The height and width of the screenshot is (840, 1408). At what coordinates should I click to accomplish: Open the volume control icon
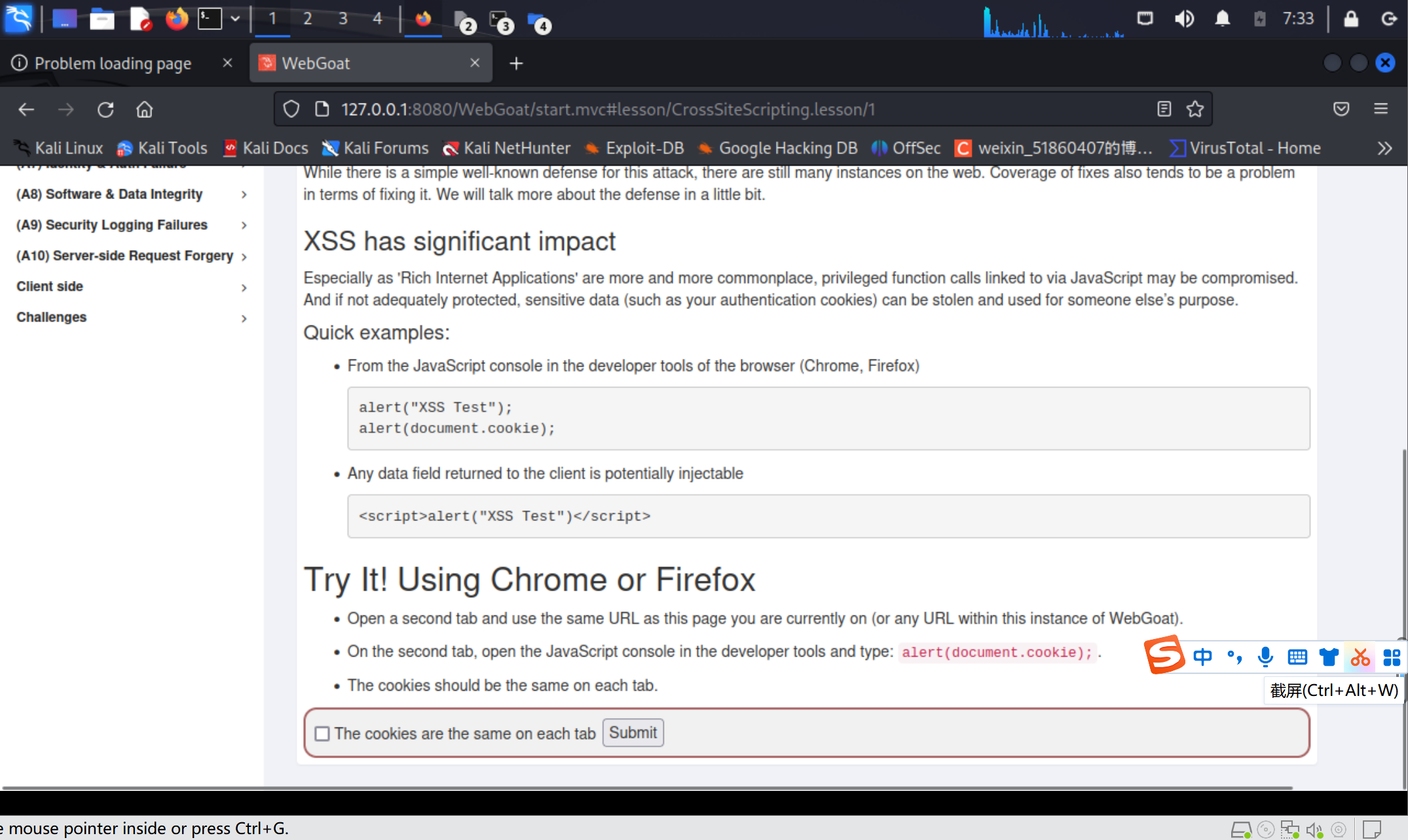click(1183, 18)
